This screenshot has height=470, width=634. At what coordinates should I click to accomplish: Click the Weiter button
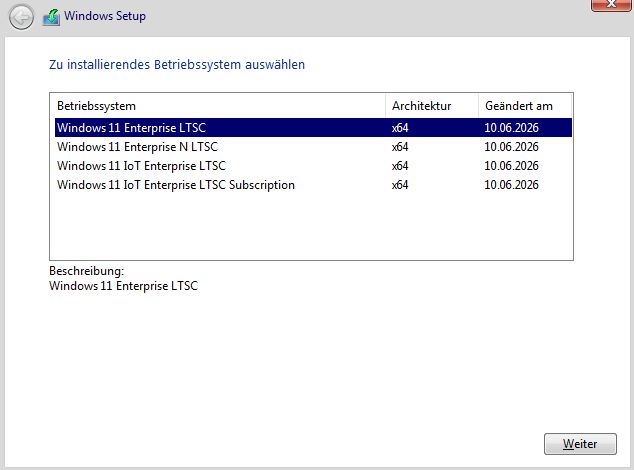(580, 444)
